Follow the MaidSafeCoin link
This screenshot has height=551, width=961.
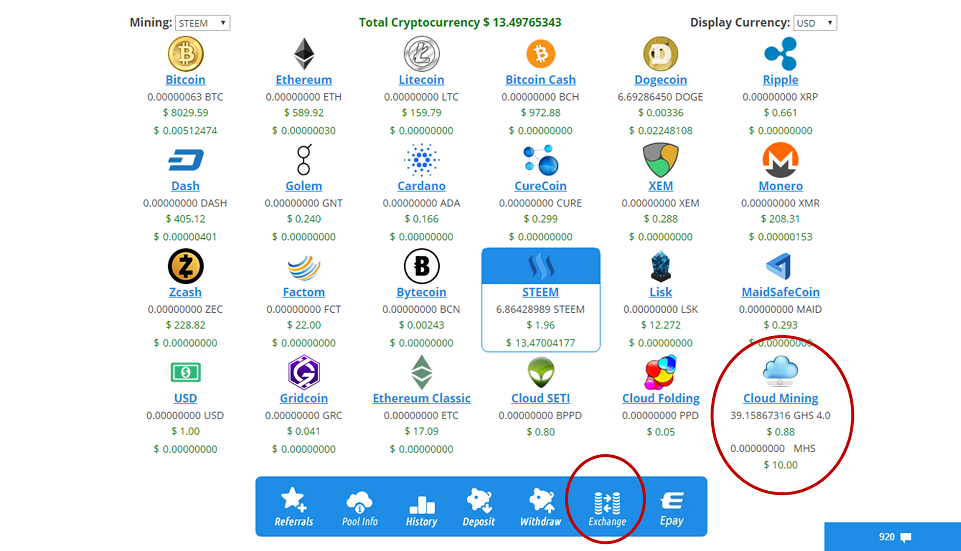coord(780,292)
